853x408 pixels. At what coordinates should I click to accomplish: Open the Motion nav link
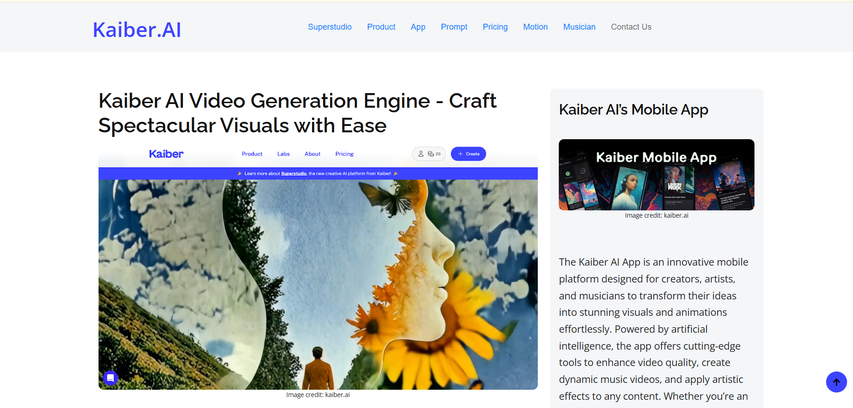[x=535, y=27]
